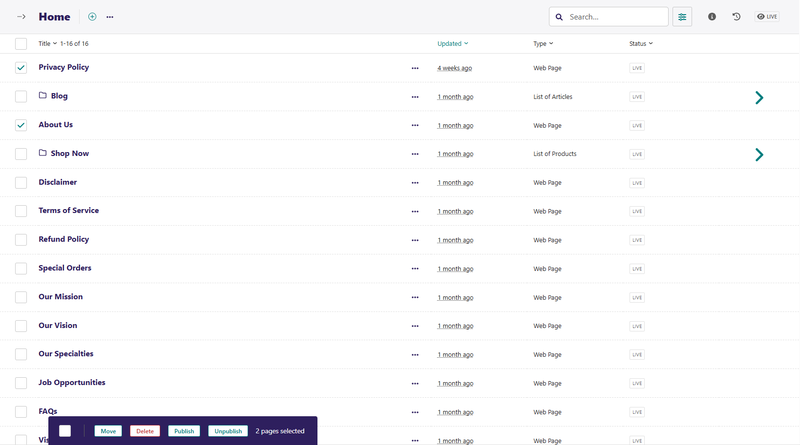Open more options for Home
The height and width of the screenshot is (445, 800).
tap(110, 17)
